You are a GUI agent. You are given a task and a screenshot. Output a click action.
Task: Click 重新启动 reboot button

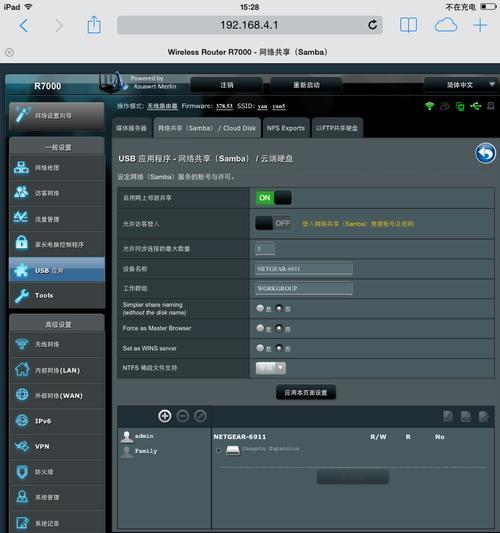[306, 85]
